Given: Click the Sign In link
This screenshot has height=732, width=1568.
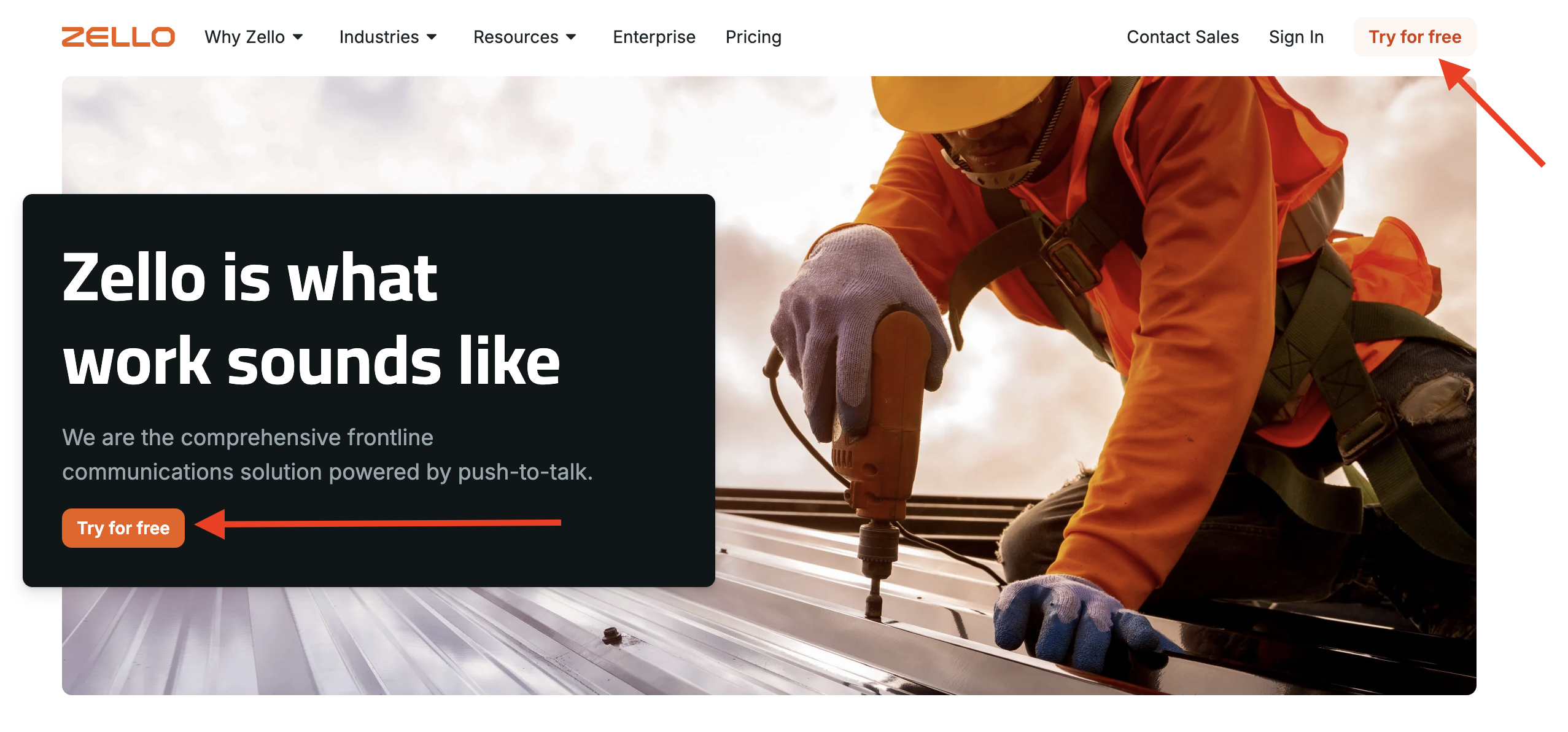Looking at the screenshot, I should [1296, 37].
